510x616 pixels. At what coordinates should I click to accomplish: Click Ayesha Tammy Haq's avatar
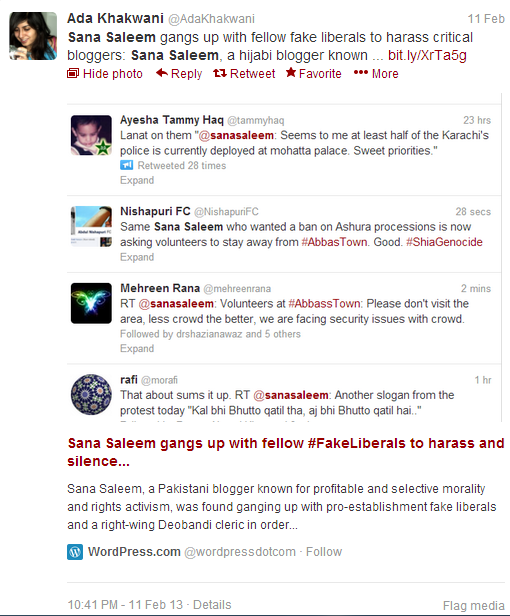click(91, 135)
